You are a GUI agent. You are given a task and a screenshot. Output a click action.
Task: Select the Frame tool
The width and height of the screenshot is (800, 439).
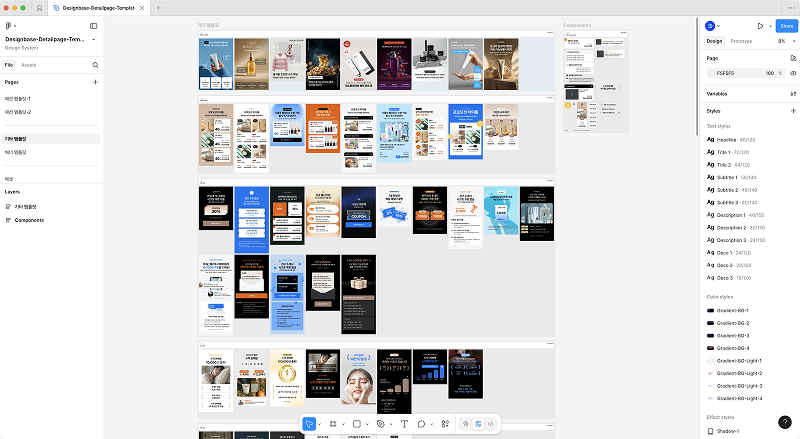point(333,424)
